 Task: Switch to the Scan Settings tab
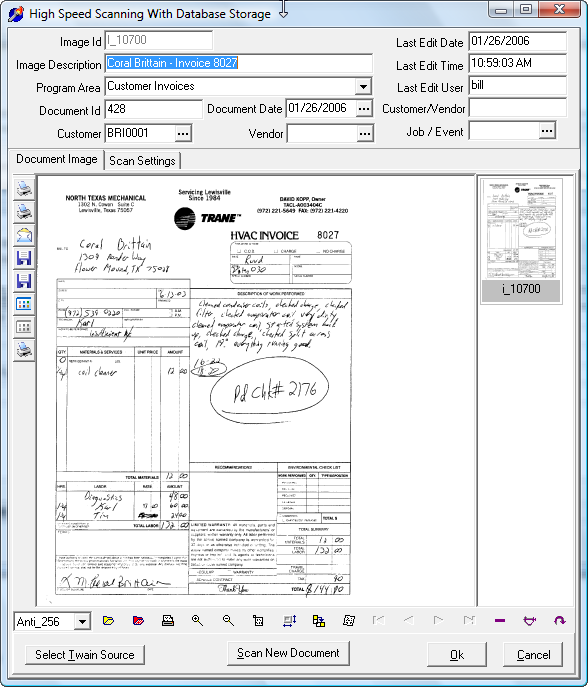click(142, 161)
